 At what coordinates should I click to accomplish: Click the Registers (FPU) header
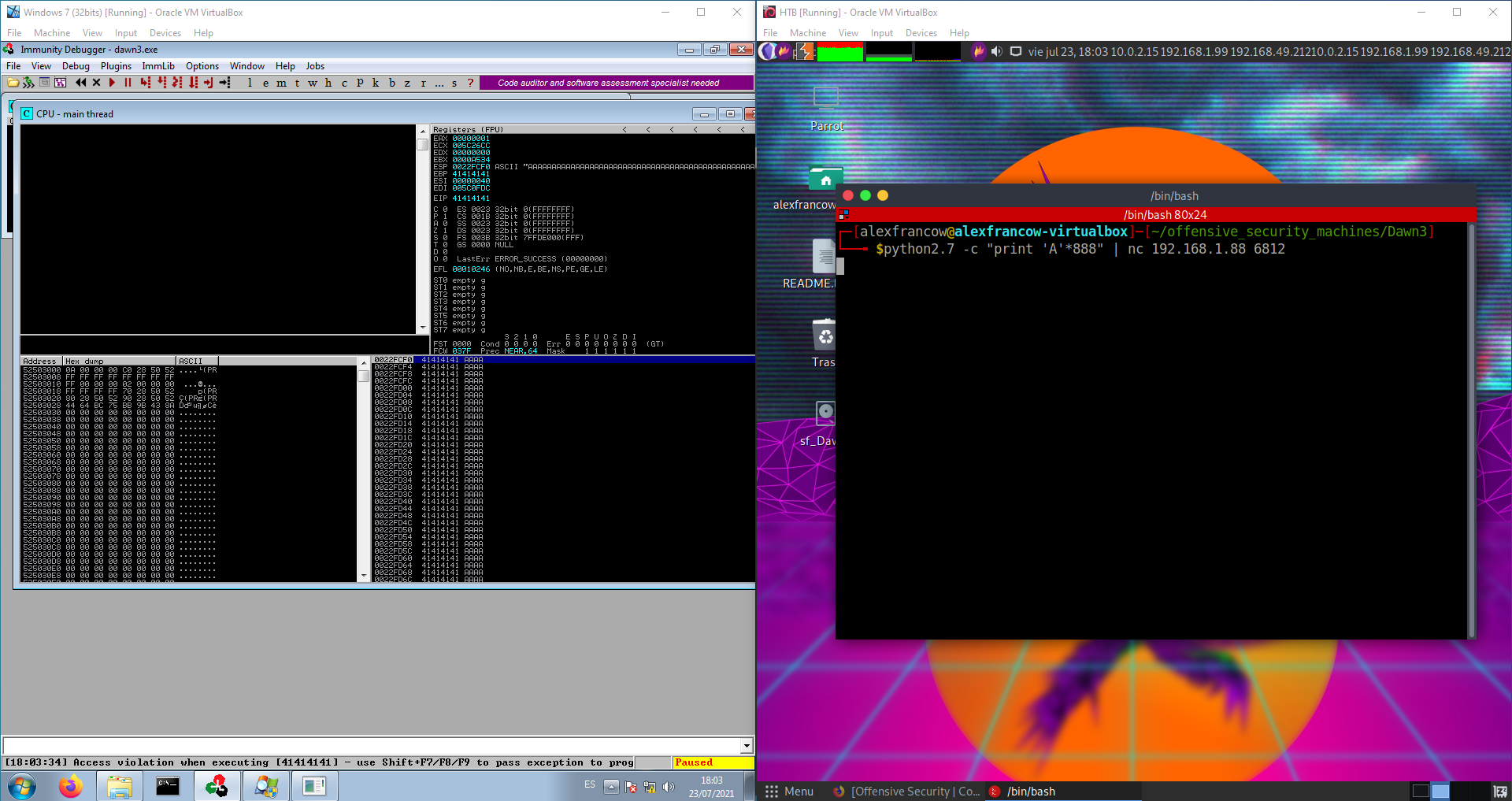tap(468, 129)
